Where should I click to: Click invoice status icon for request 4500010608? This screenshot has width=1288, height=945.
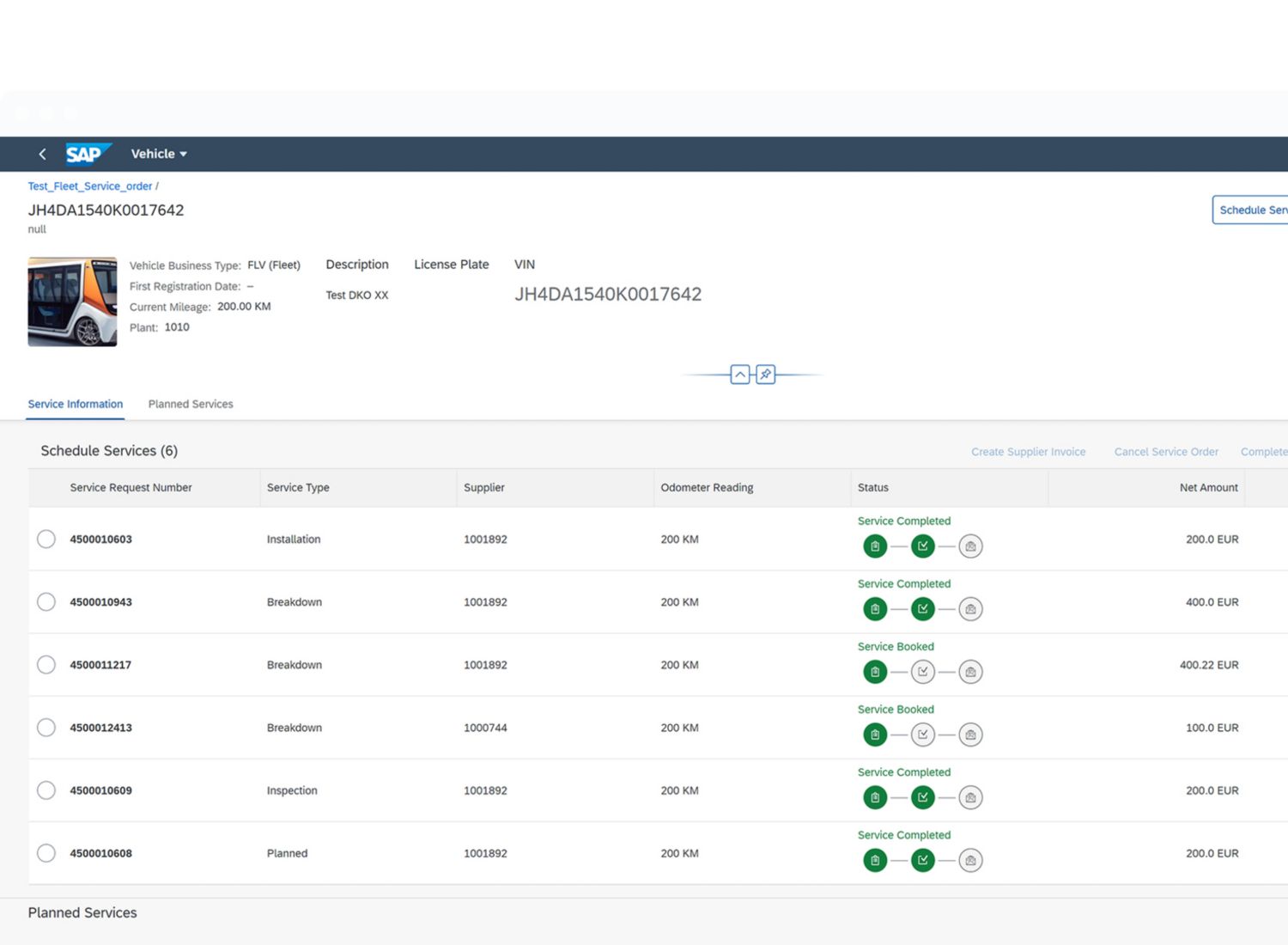coord(970,860)
